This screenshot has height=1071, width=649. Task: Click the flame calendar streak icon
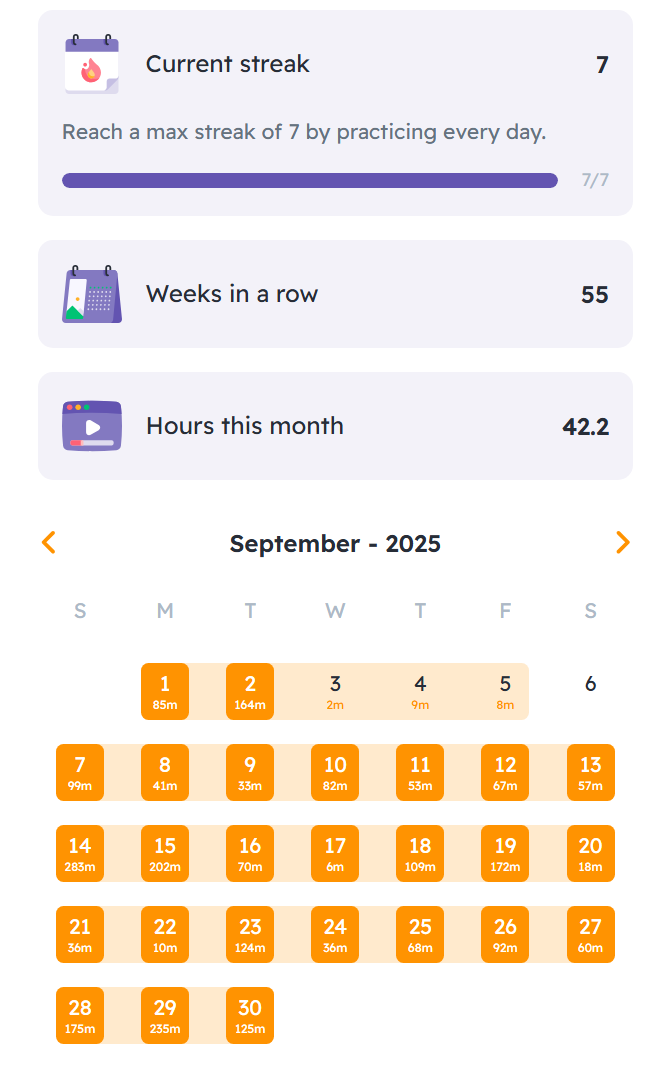pyautogui.click(x=91, y=65)
